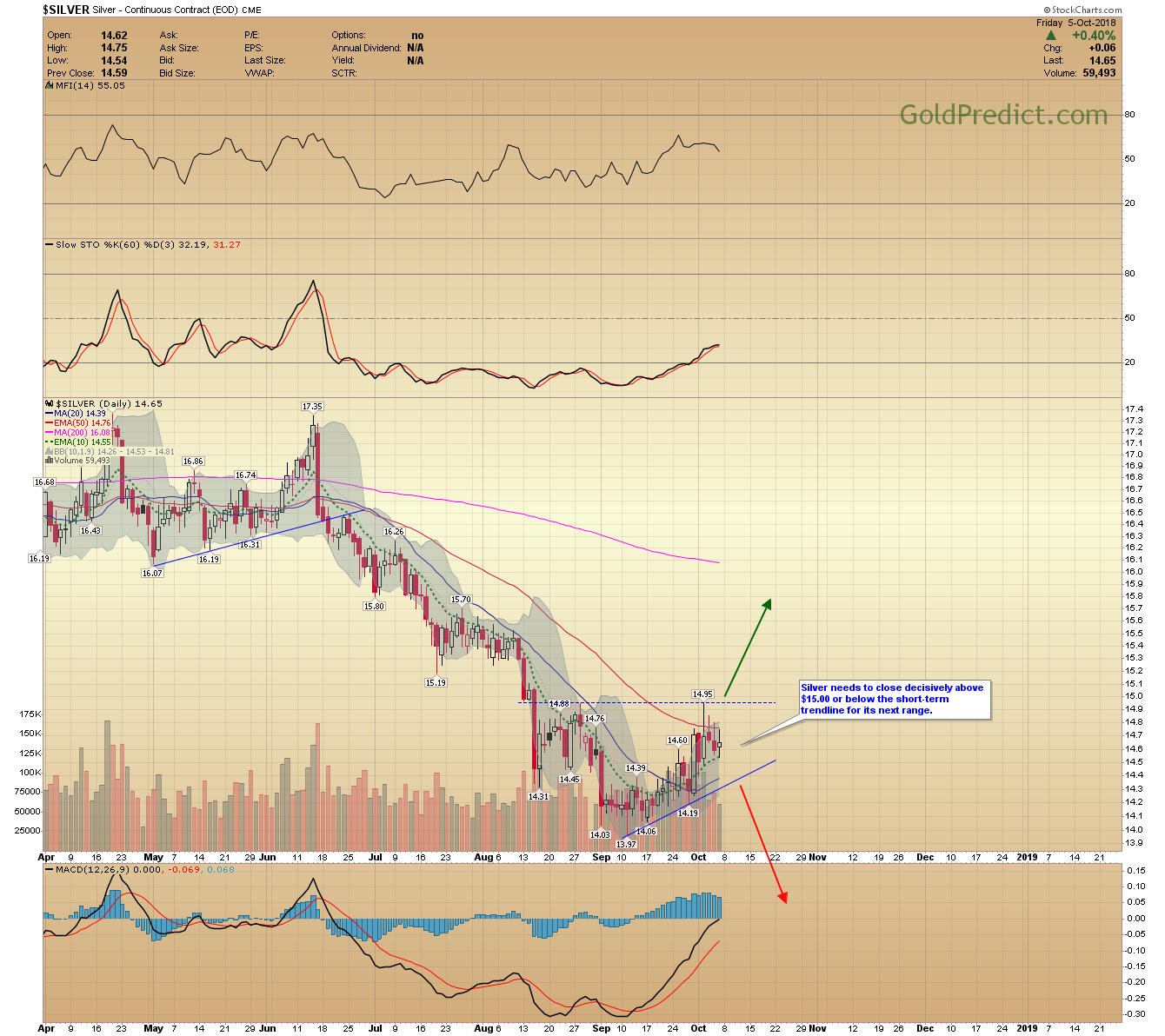Click the blue MA(20) legend swatch
This screenshot has width=1165, height=1036.
pos(49,414)
